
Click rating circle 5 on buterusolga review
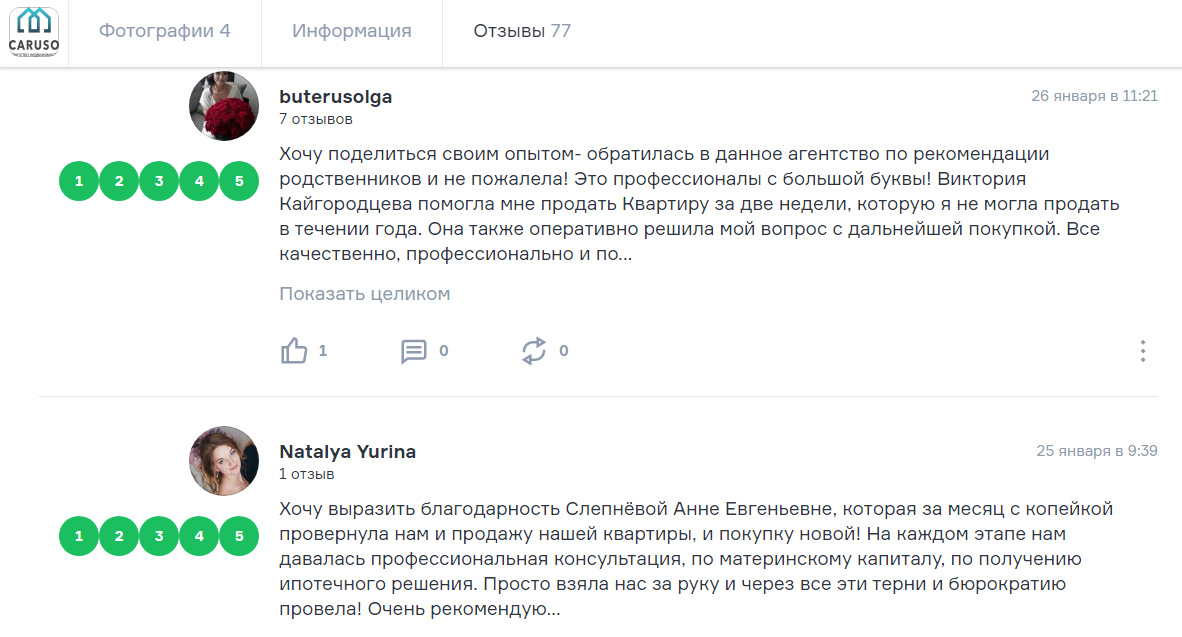(239, 181)
